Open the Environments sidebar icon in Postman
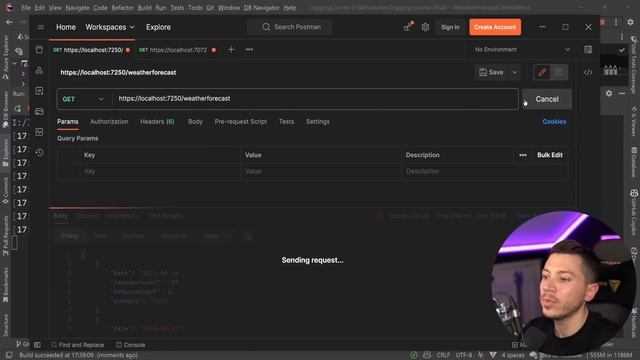The height and width of the screenshot is (360, 640). 39,91
